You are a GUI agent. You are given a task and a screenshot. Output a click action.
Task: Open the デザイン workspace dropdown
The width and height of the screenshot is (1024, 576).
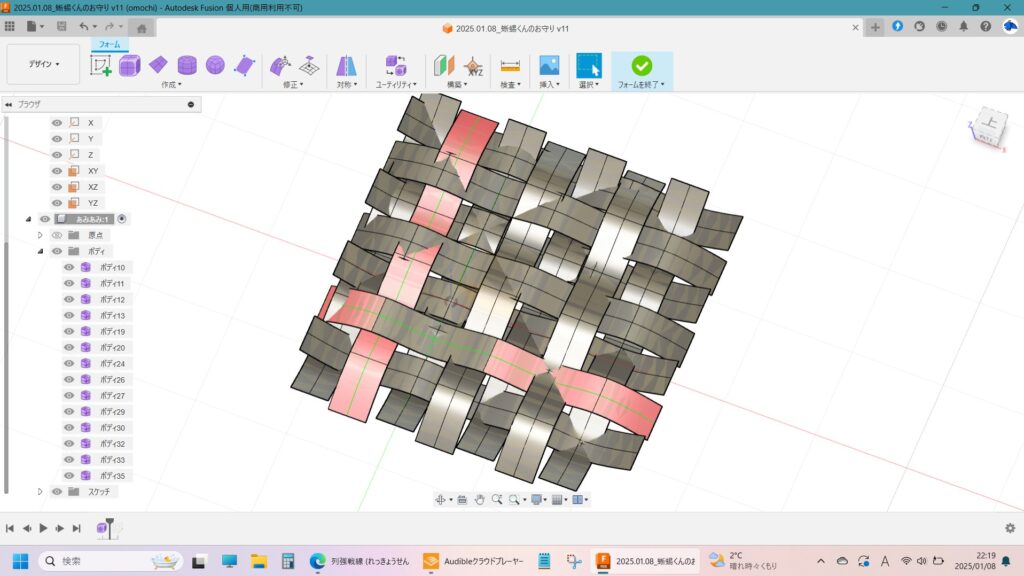point(43,64)
